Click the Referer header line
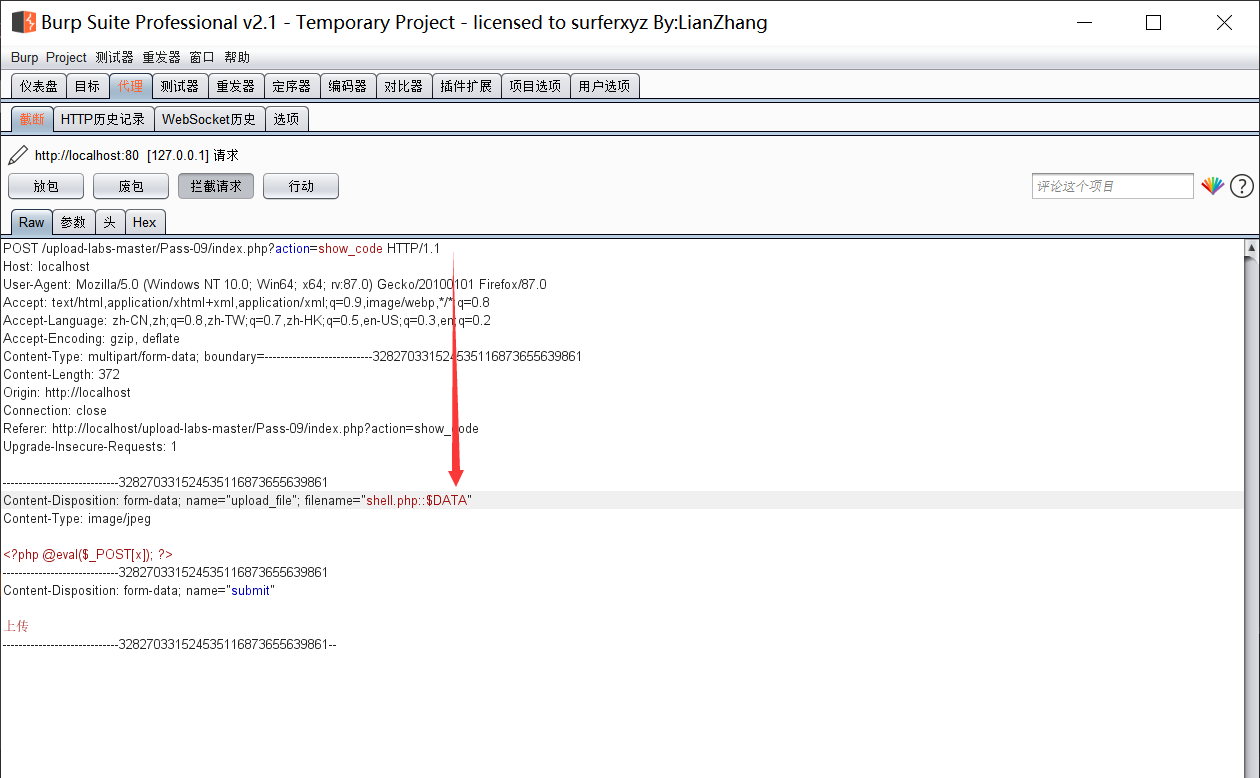Viewport: 1260px width, 778px height. (x=241, y=429)
